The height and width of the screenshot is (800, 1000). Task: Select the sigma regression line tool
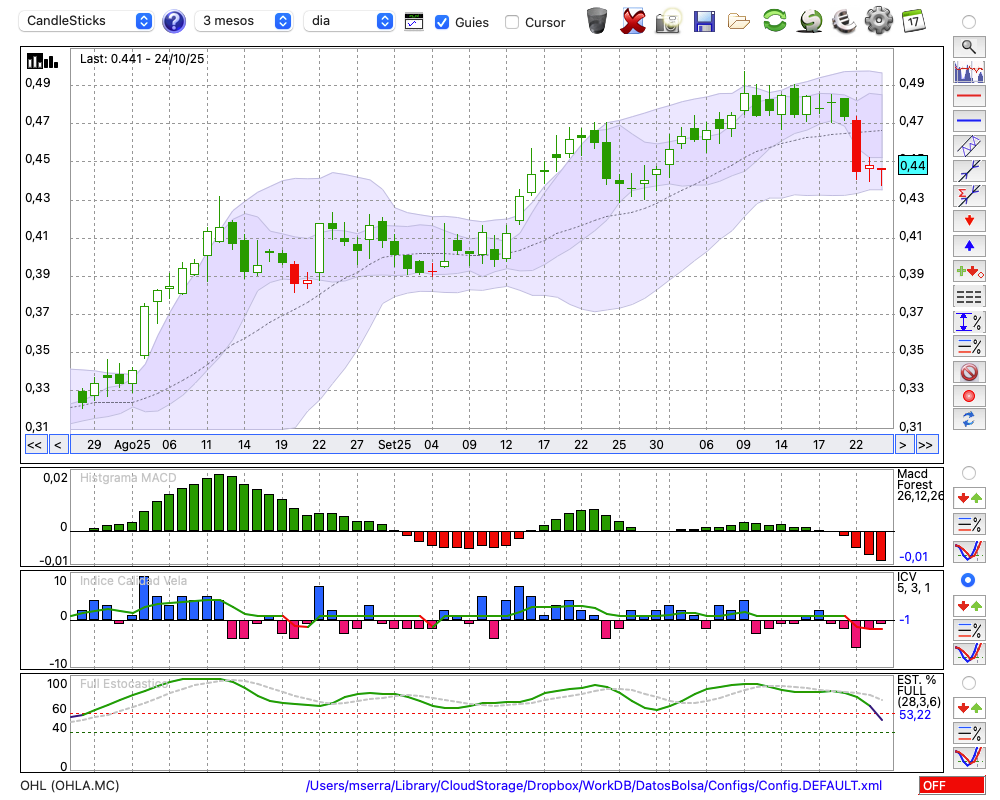[969, 195]
